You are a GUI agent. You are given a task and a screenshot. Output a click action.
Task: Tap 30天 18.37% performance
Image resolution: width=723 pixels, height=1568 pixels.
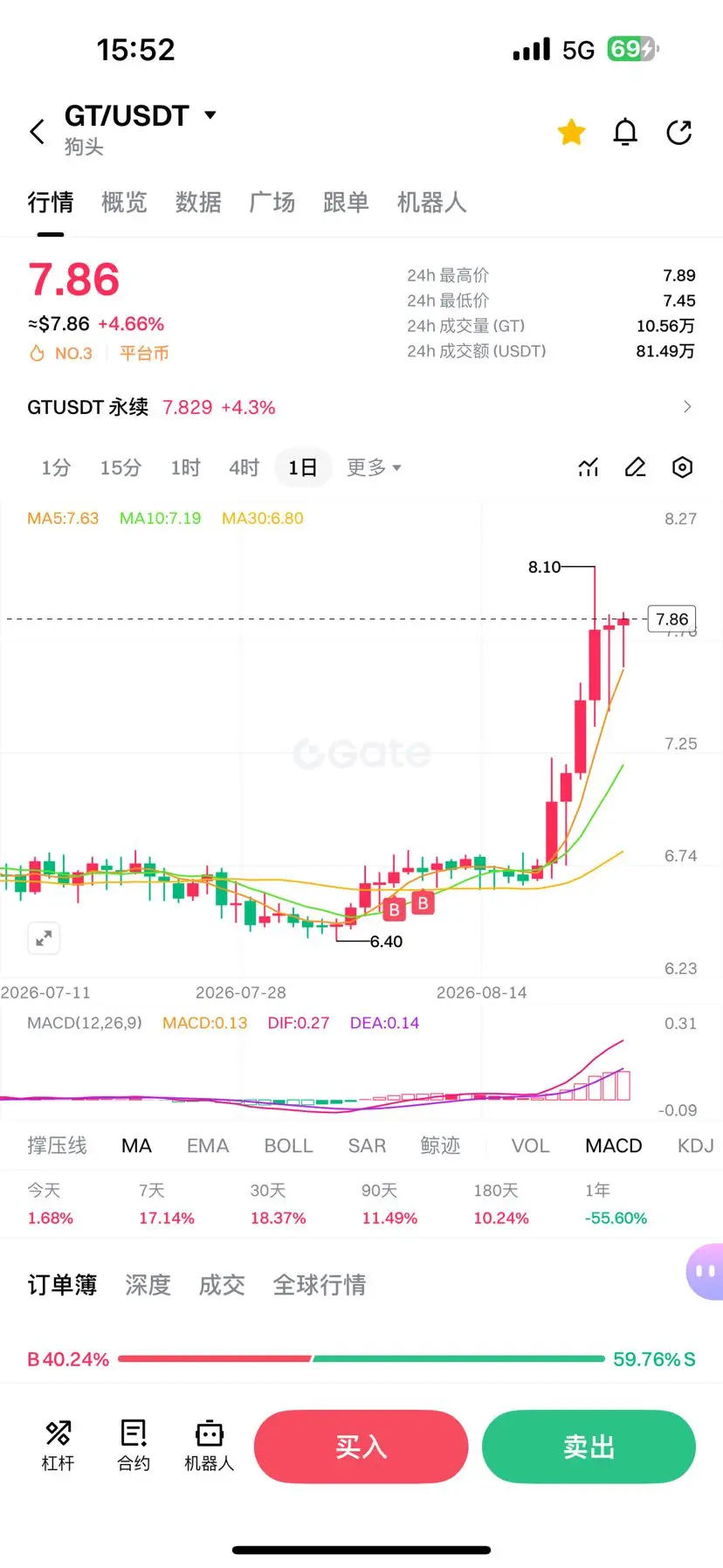pyautogui.click(x=278, y=1204)
